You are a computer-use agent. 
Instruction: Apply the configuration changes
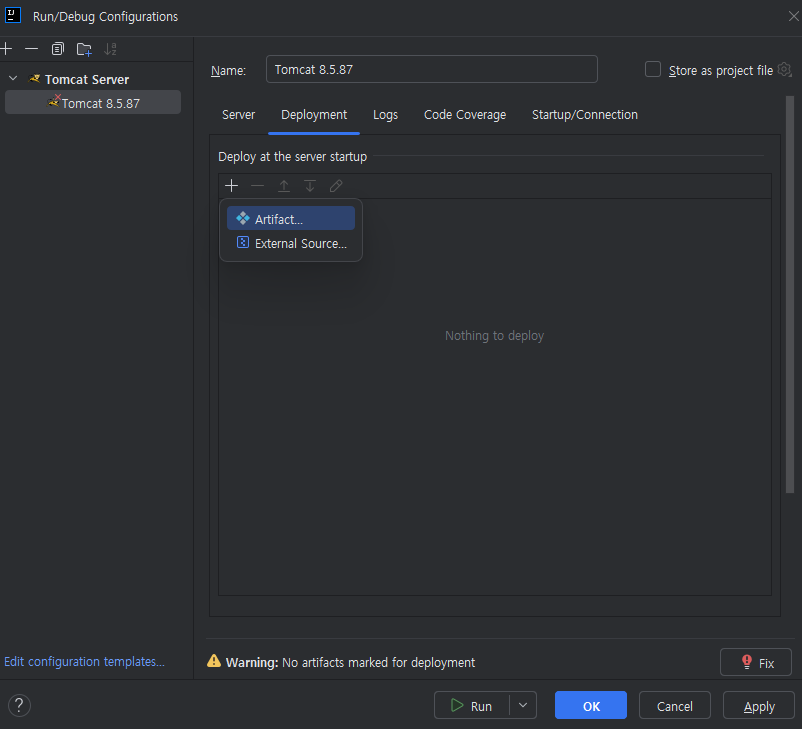759,705
